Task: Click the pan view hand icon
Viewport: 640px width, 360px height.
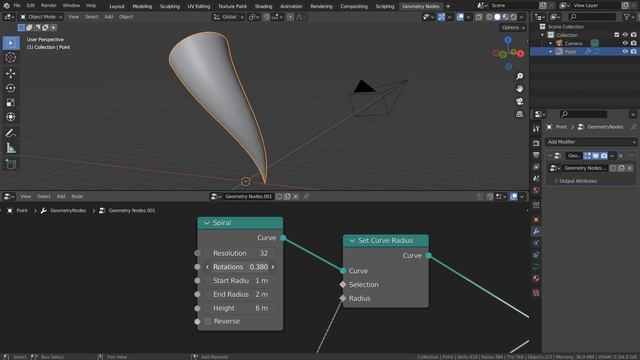Action: point(520,89)
